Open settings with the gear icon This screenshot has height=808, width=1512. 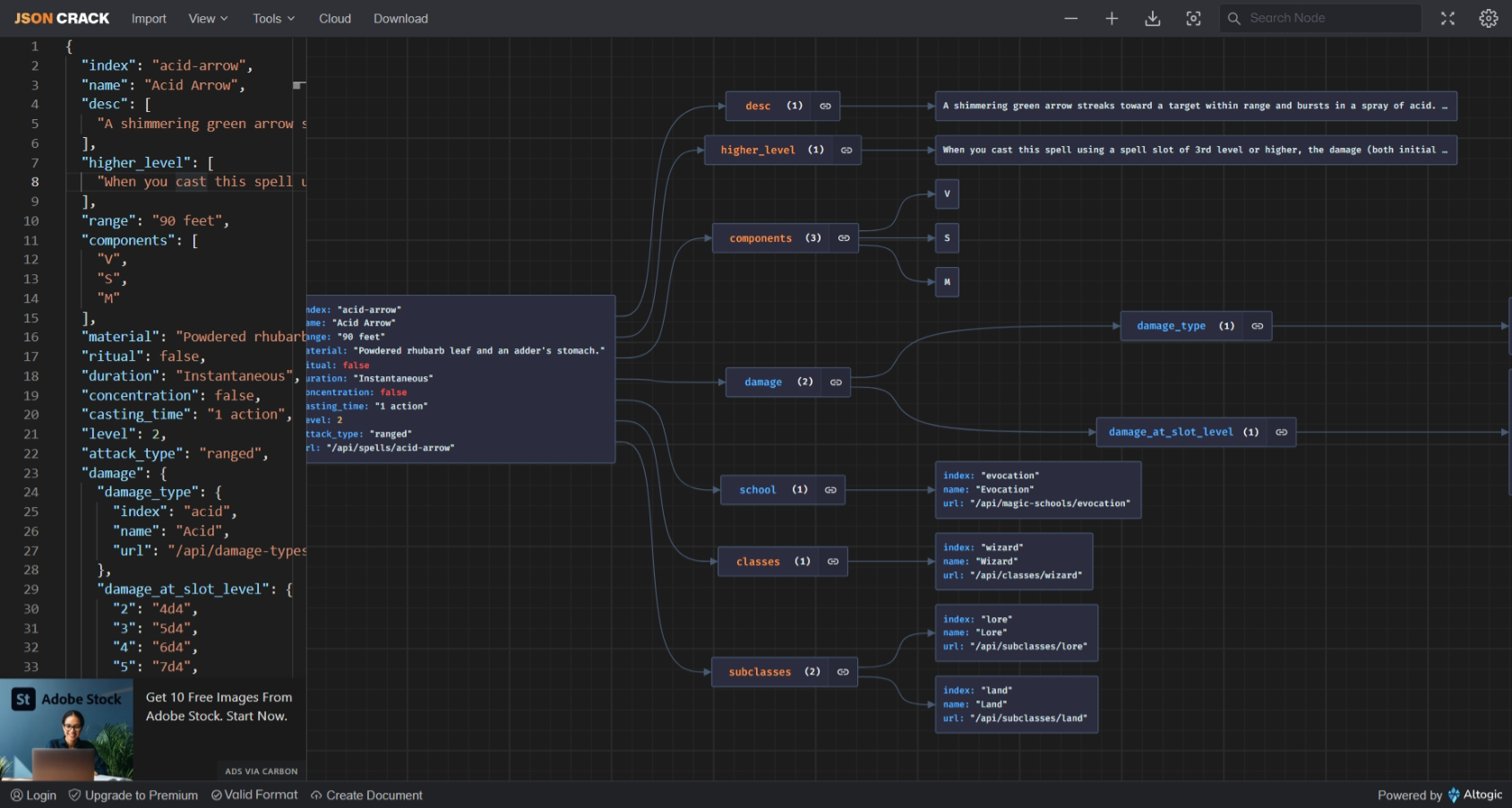1488,18
